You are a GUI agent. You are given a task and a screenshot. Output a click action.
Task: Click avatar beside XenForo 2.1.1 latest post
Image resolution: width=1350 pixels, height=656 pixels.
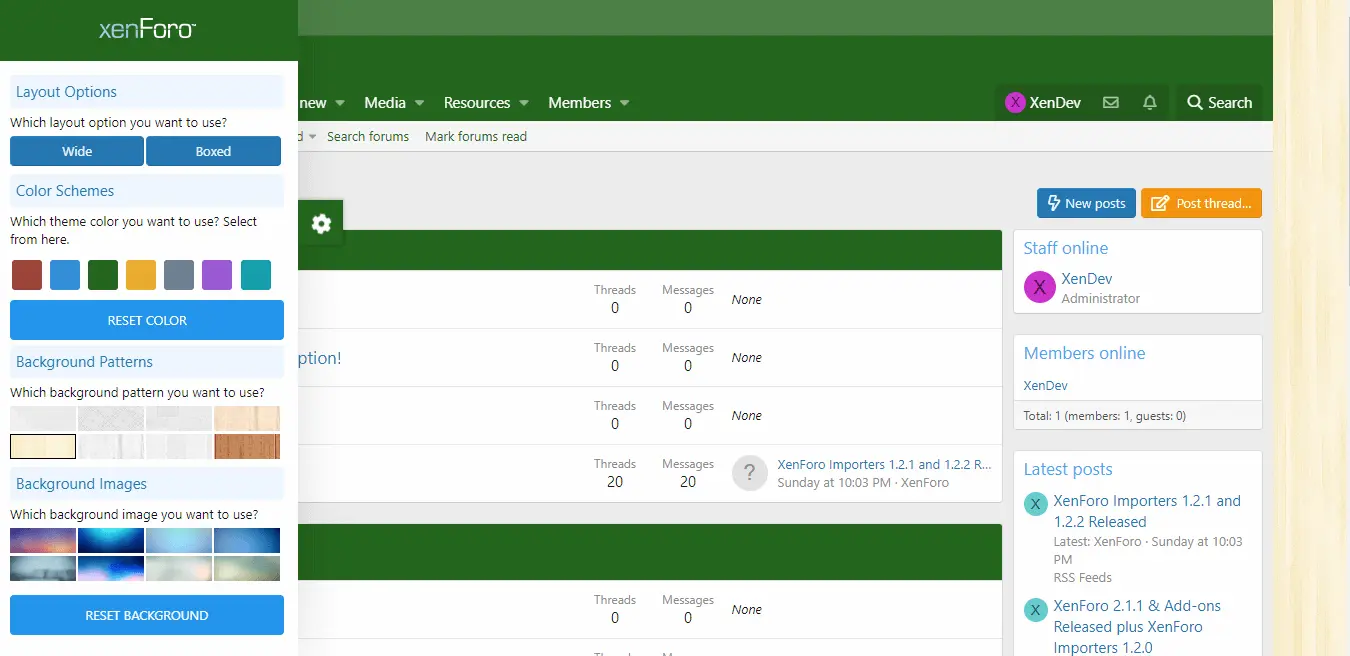(x=1035, y=609)
